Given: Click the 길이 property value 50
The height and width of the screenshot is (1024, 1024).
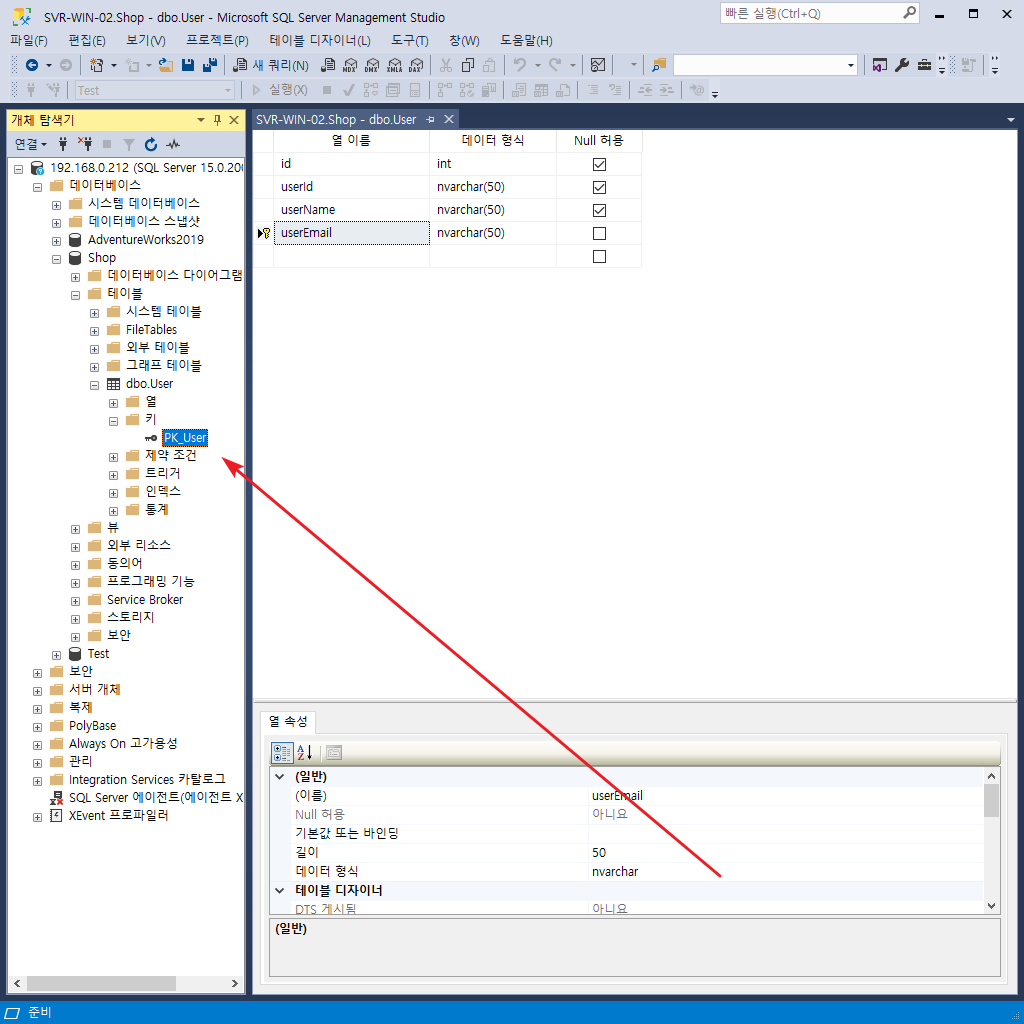Looking at the screenshot, I should [786, 853].
